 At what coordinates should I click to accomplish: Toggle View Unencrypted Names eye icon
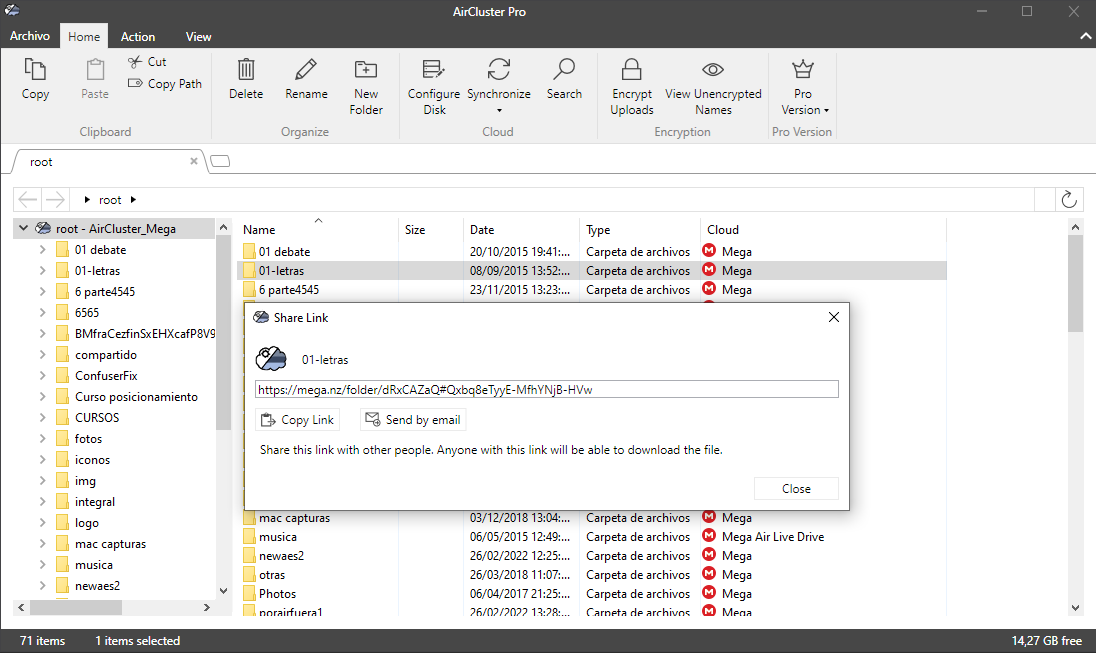click(713, 70)
